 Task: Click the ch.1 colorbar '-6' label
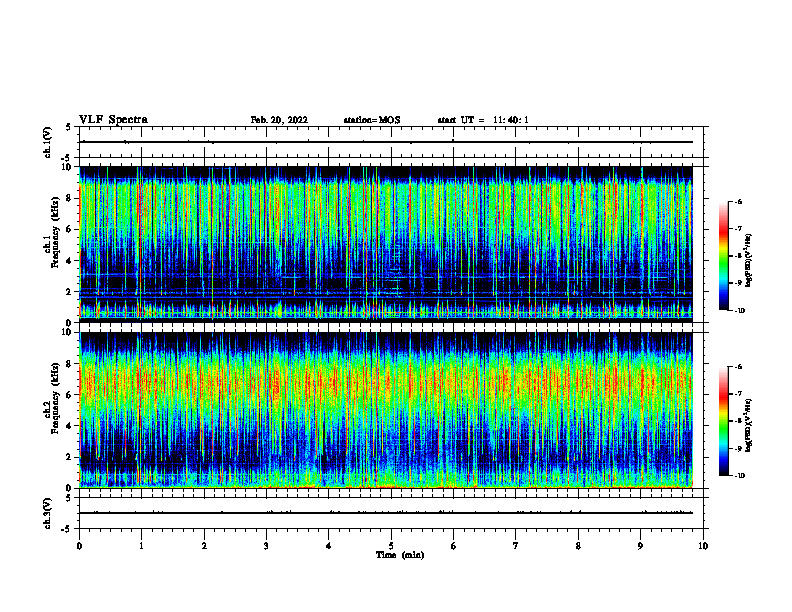738,202
